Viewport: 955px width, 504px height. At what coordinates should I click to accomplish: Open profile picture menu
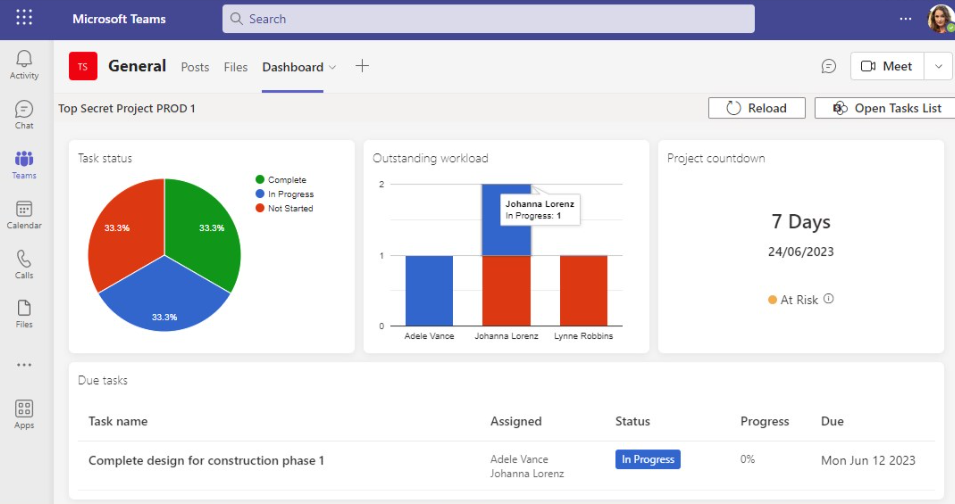940,18
